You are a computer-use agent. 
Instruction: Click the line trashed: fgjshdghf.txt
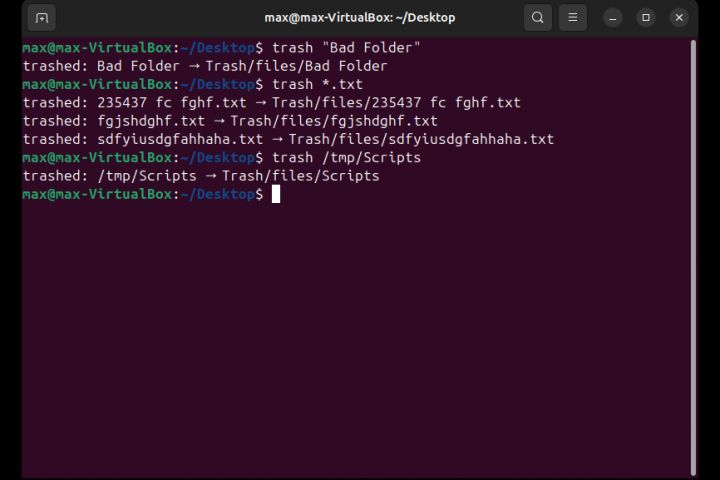point(230,121)
